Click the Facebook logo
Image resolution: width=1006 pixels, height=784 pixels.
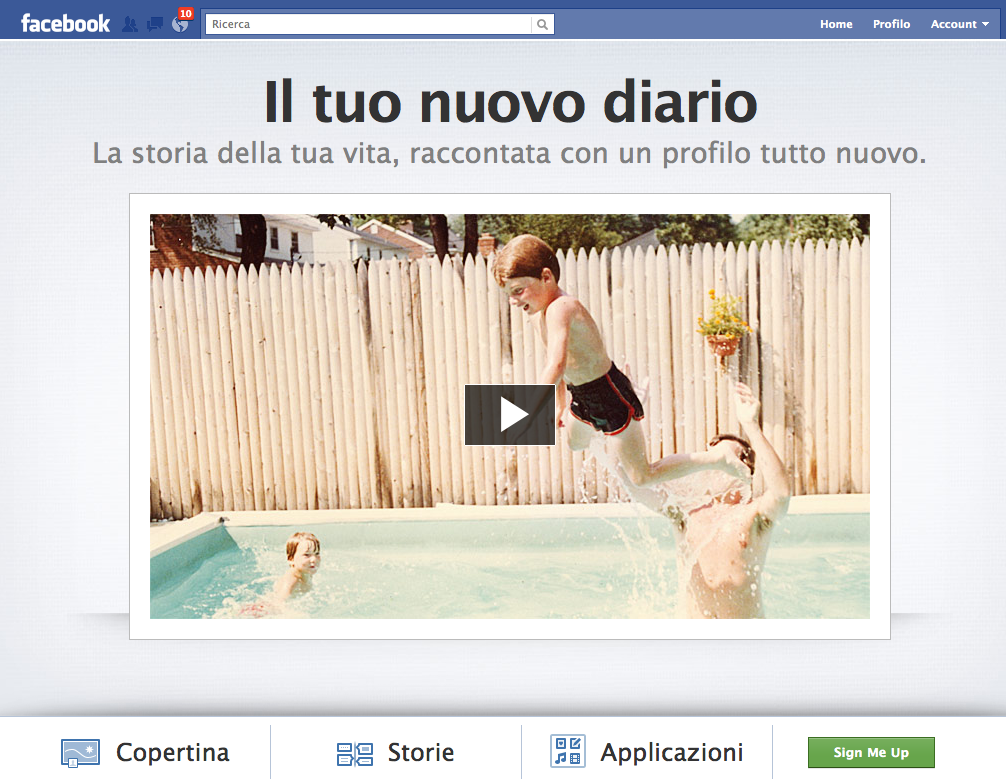tap(65, 24)
